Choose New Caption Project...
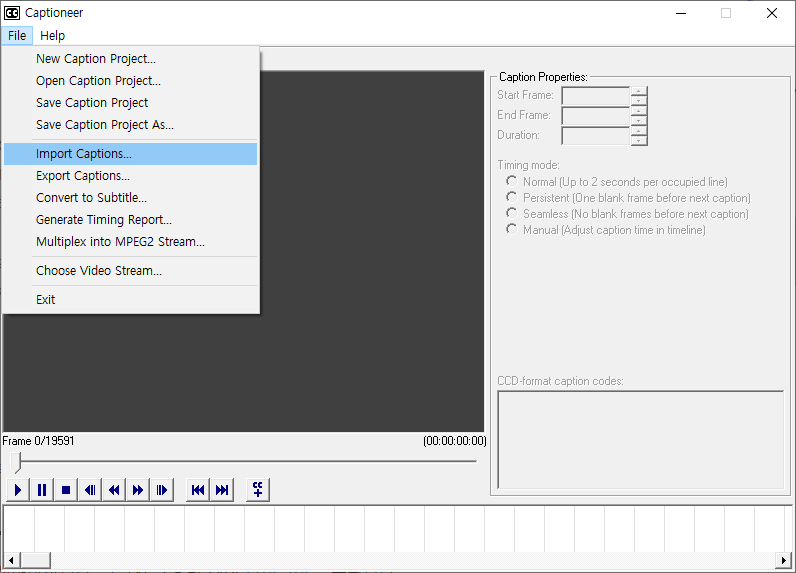Image resolution: width=796 pixels, height=573 pixels. point(130,59)
